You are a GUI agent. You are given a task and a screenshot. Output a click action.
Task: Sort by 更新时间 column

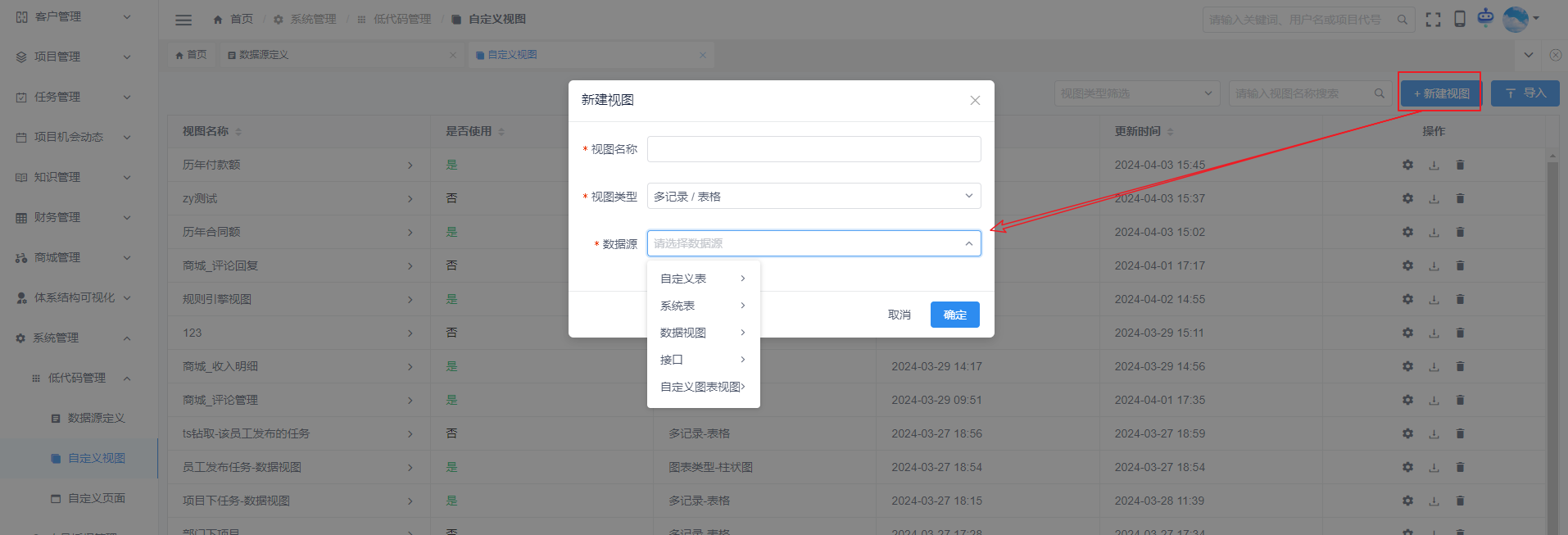(x=1170, y=131)
